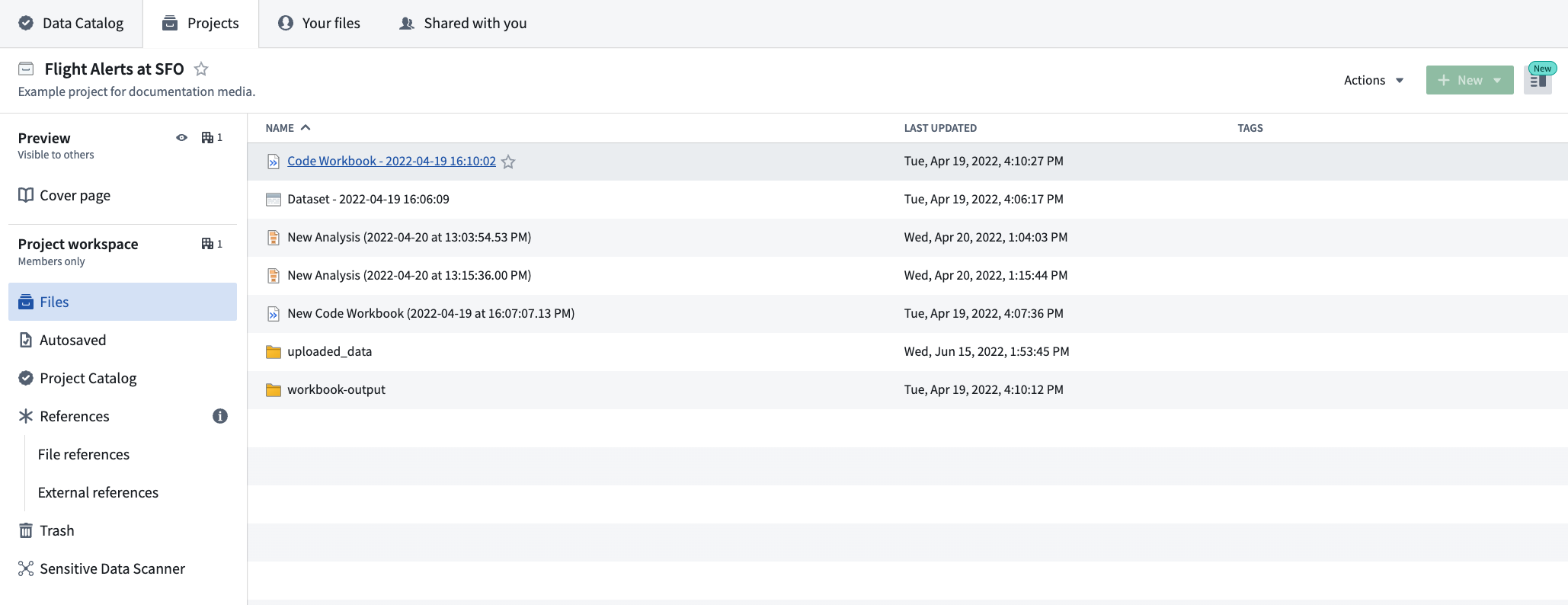Star the Flight Alerts at SFO project

201,69
